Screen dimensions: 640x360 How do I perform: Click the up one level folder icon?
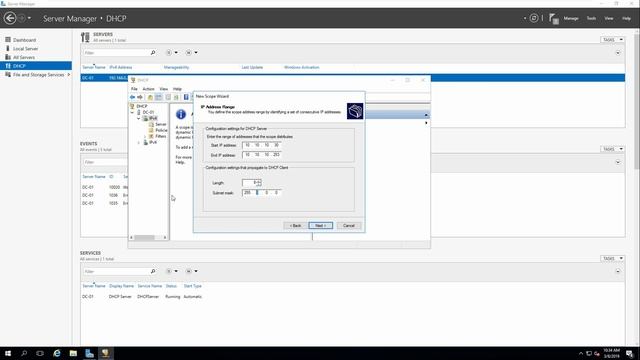tap(150, 97)
